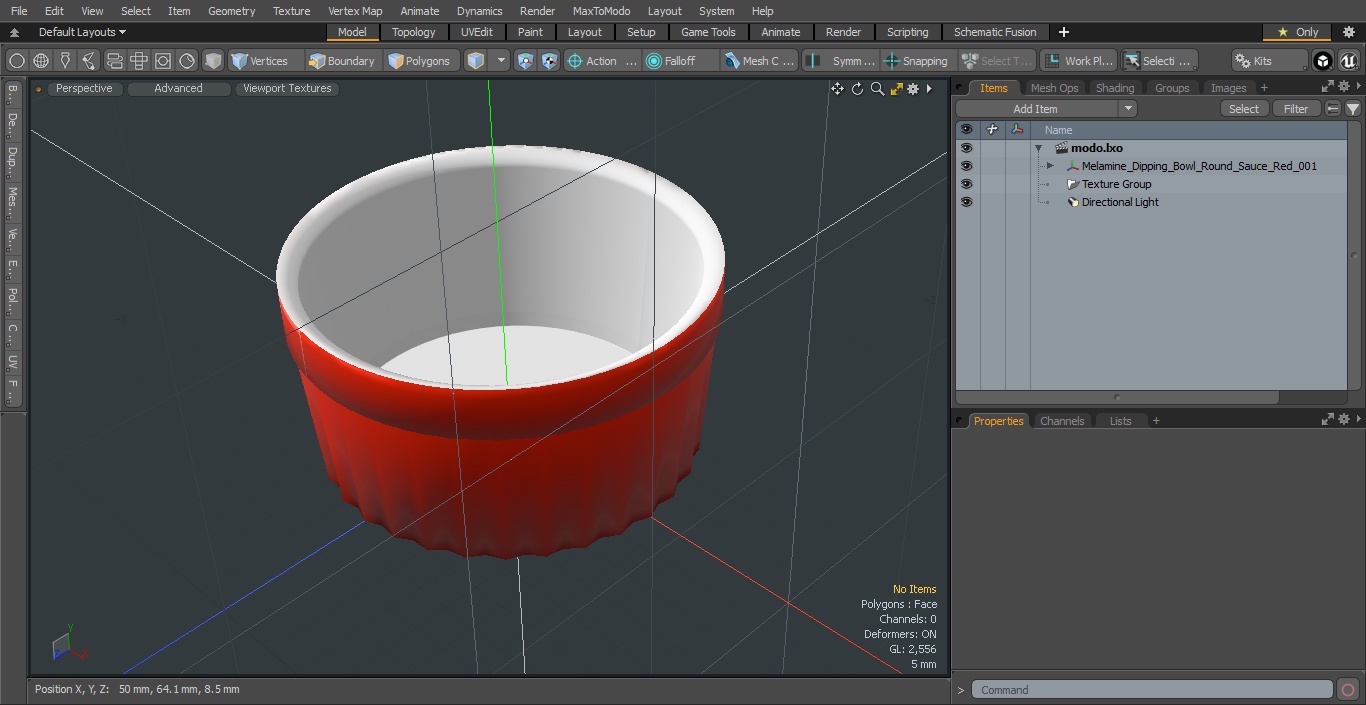This screenshot has height=705, width=1366.
Task: Switch to the Shading tab
Action: (1114, 88)
